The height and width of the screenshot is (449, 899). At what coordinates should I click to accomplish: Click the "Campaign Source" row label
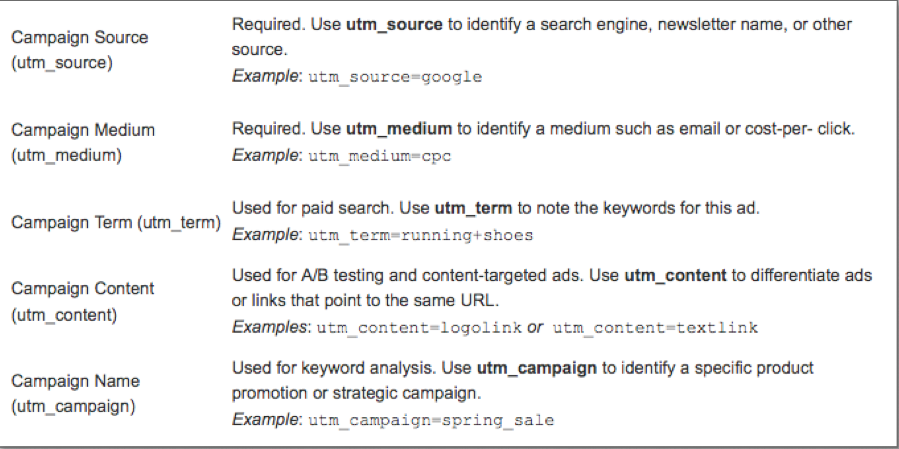80,37
